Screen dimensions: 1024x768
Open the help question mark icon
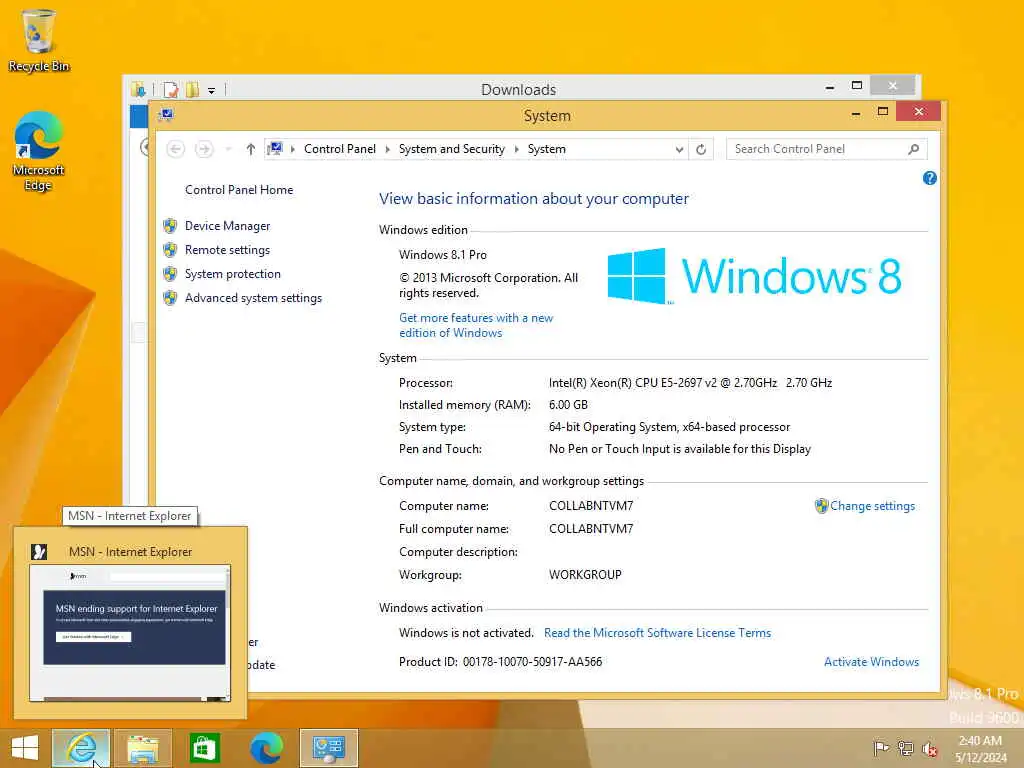(x=930, y=178)
